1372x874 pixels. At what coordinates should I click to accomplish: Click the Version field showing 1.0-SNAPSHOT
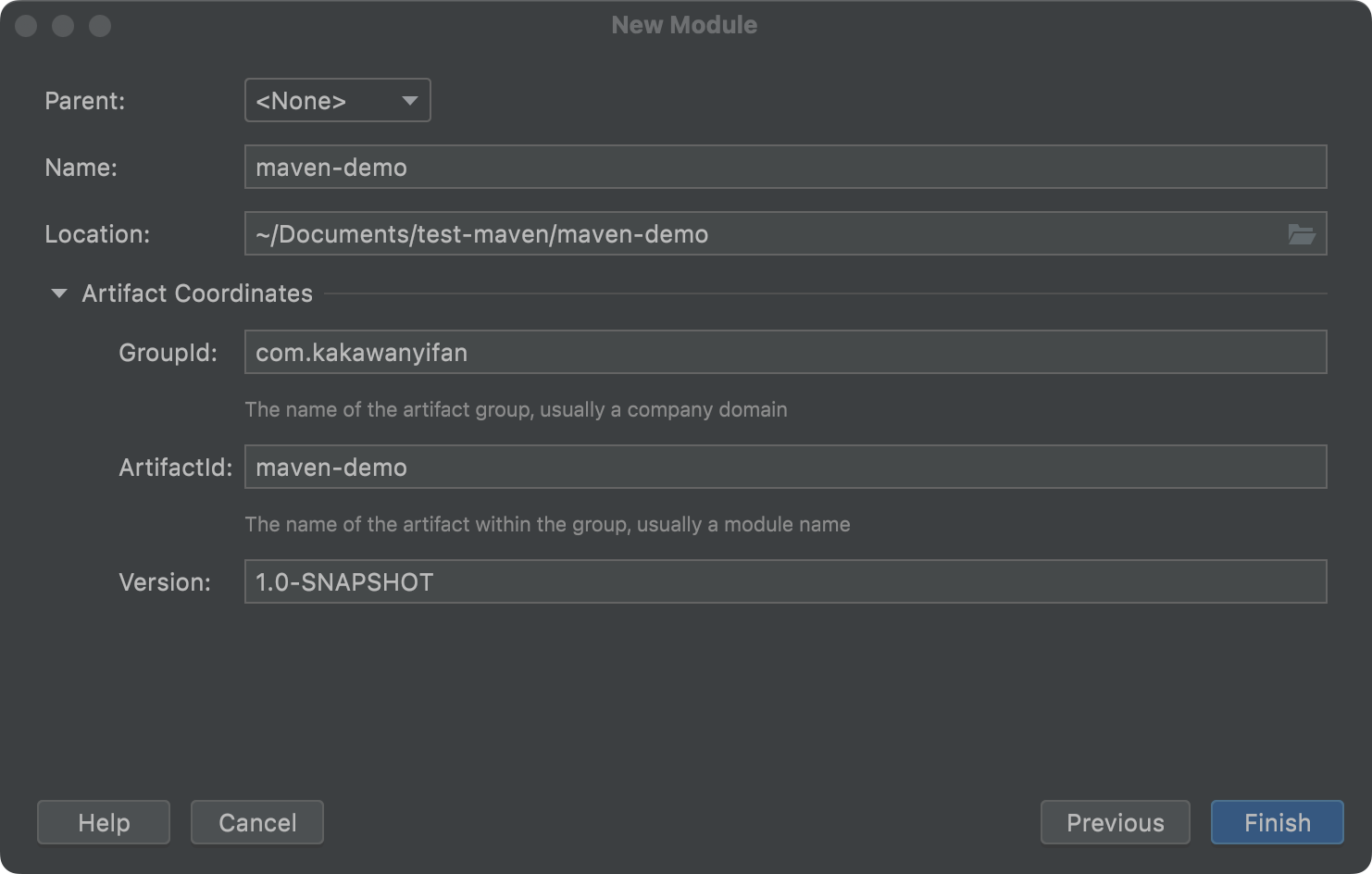(784, 582)
